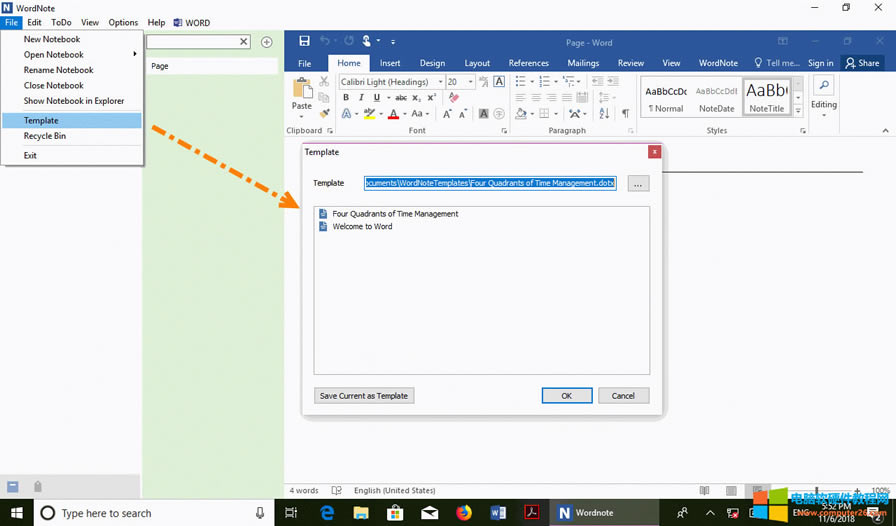Image resolution: width=896 pixels, height=526 pixels.
Task: Click the add page plus icon
Action: [267, 42]
